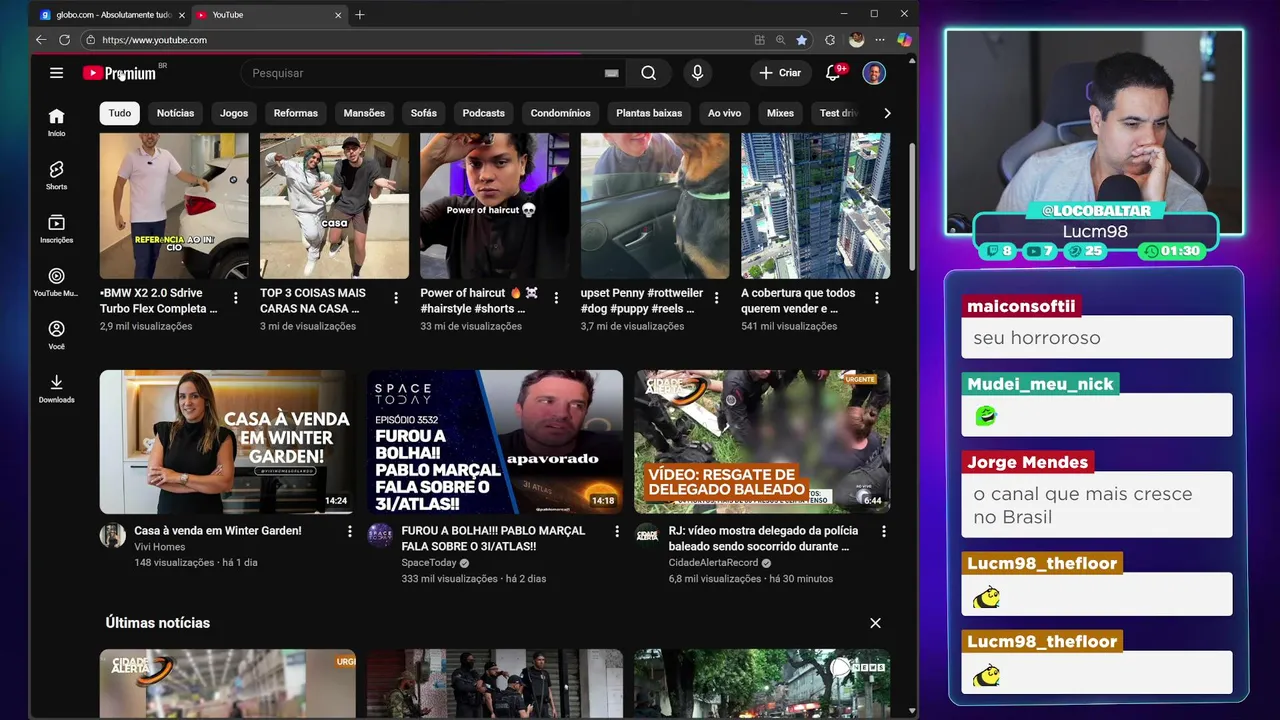Reload the page in the browser
Image resolution: width=1280 pixels, height=720 pixels.
click(x=64, y=40)
